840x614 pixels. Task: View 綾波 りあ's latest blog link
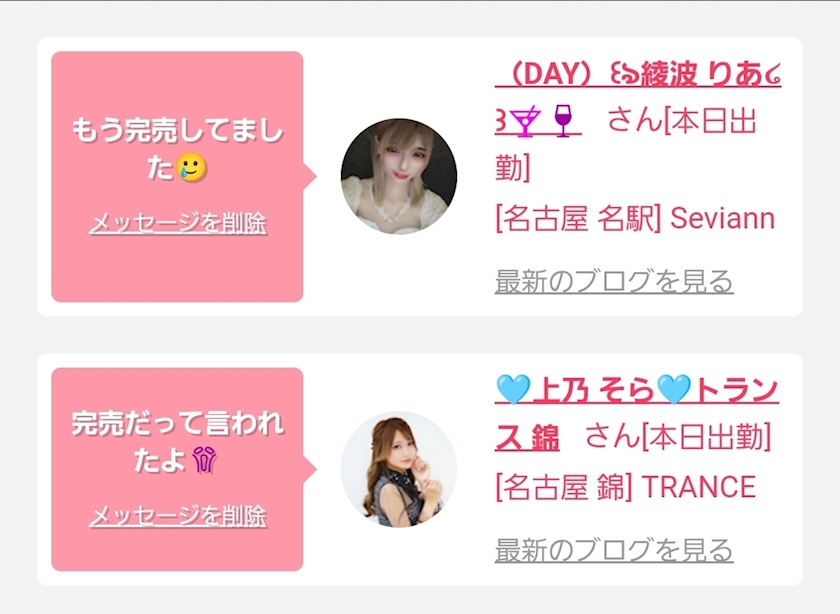click(614, 281)
